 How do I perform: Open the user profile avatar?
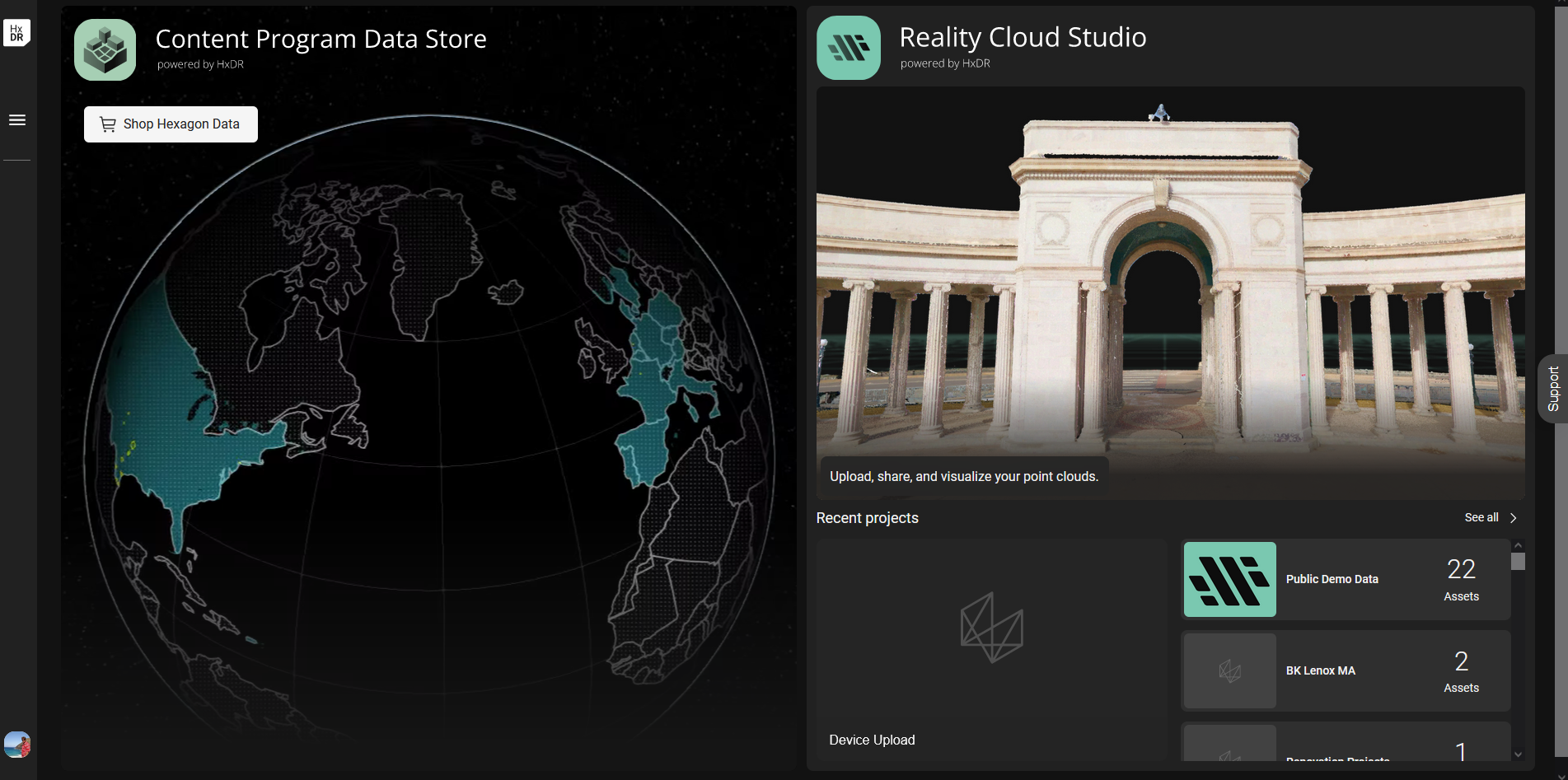click(17, 745)
